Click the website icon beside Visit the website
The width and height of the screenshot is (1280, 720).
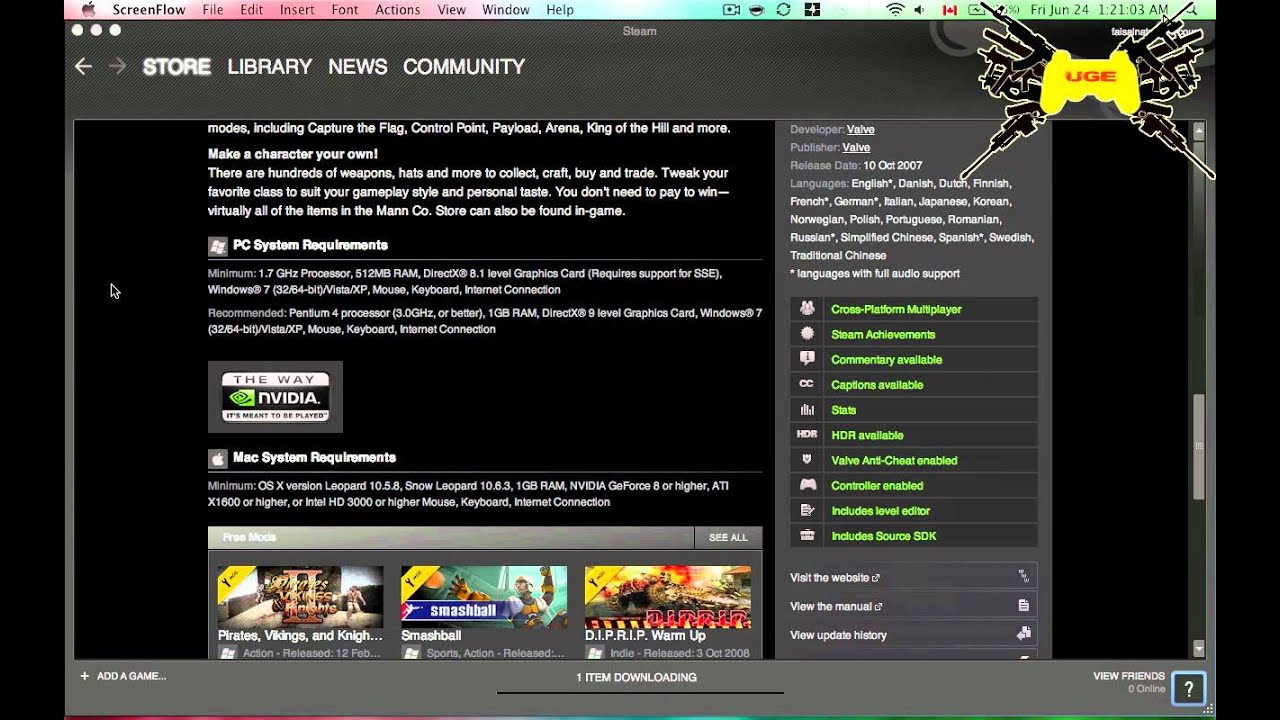pyautogui.click(x=1023, y=576)
